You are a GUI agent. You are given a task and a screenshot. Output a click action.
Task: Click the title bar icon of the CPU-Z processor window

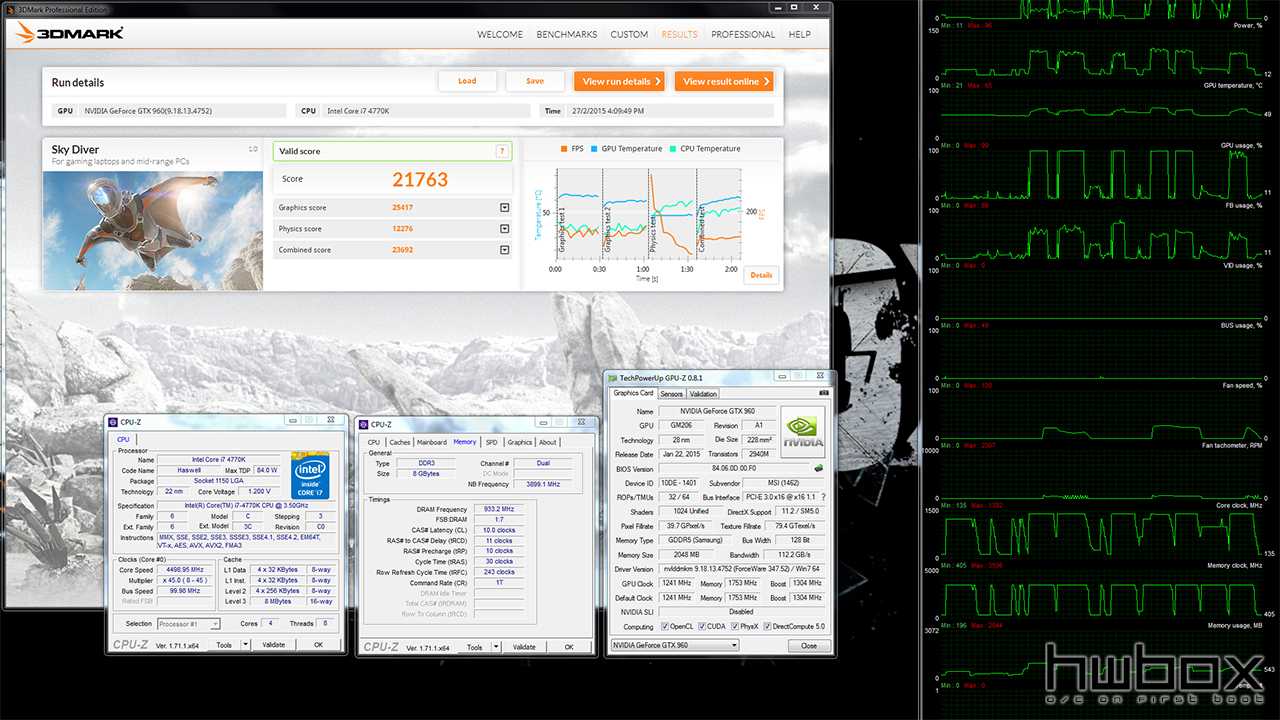pos(113,423)
